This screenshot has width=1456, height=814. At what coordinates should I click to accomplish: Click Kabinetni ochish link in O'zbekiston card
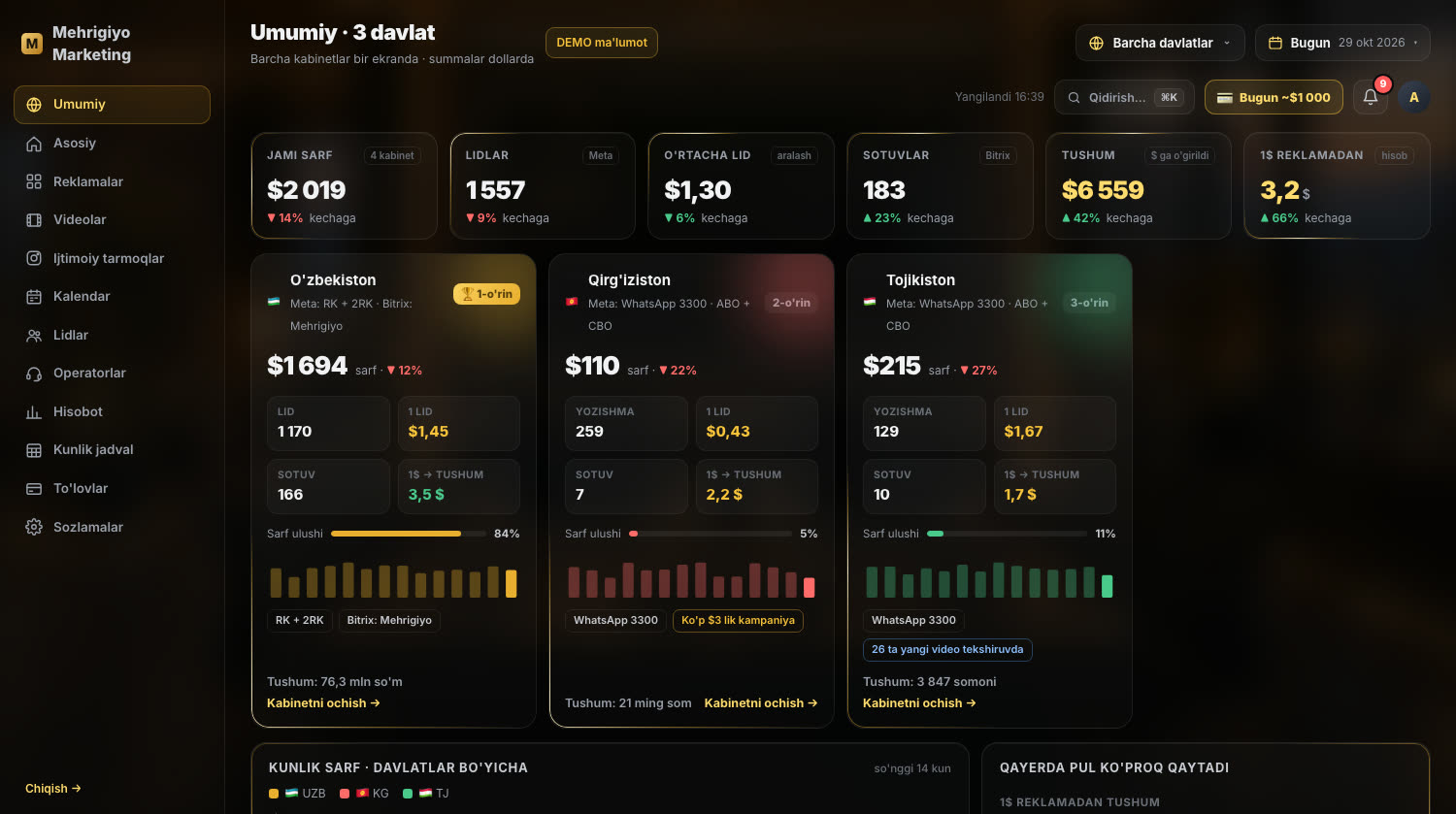(x=323, y=702)
